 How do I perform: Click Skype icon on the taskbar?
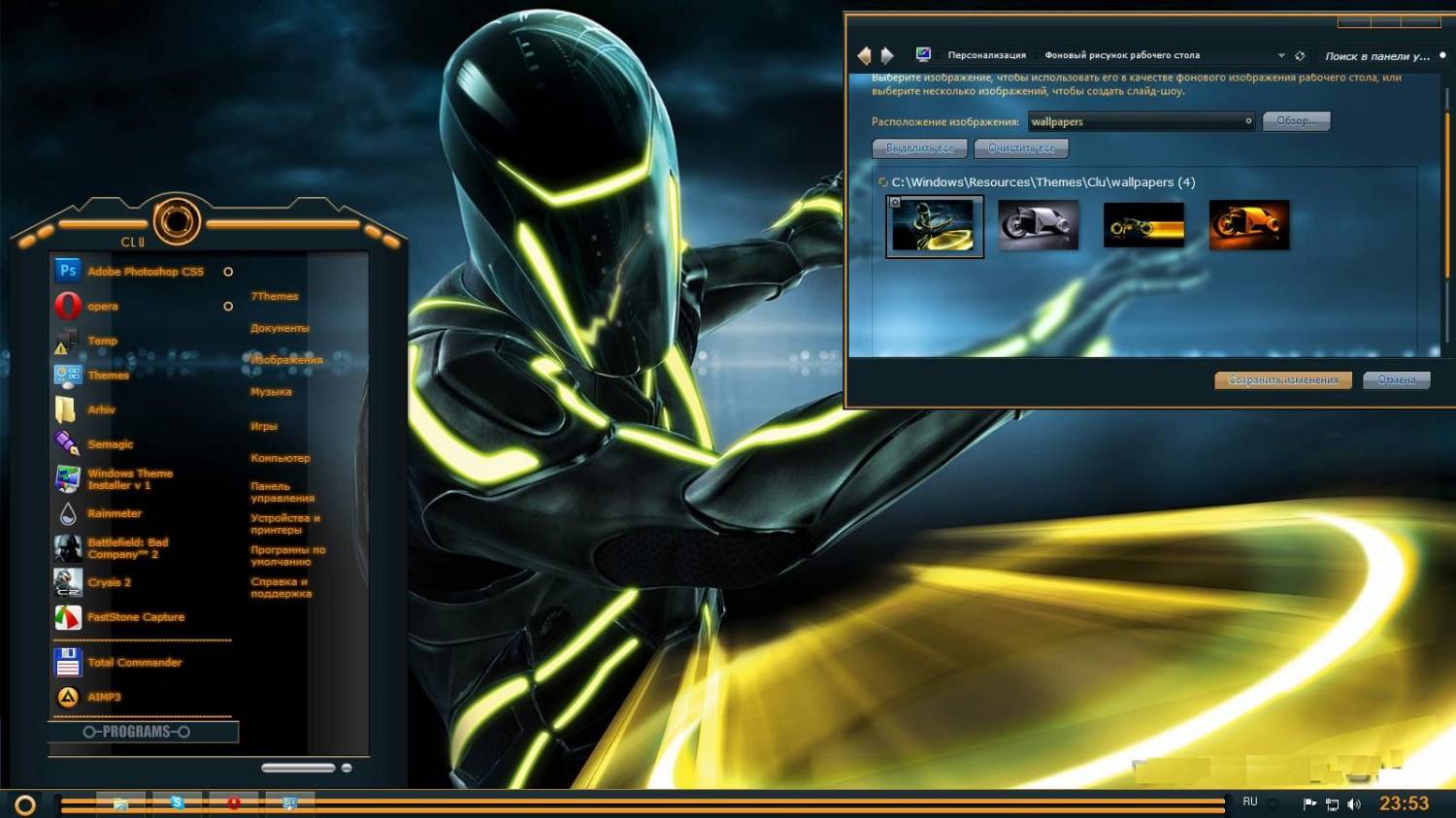(x=177, y=802)
